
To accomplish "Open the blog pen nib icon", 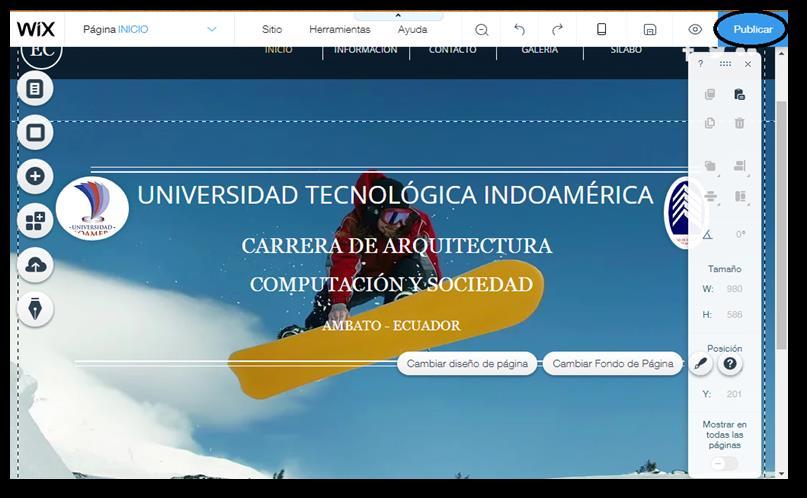I will click(x=35, y=309).
